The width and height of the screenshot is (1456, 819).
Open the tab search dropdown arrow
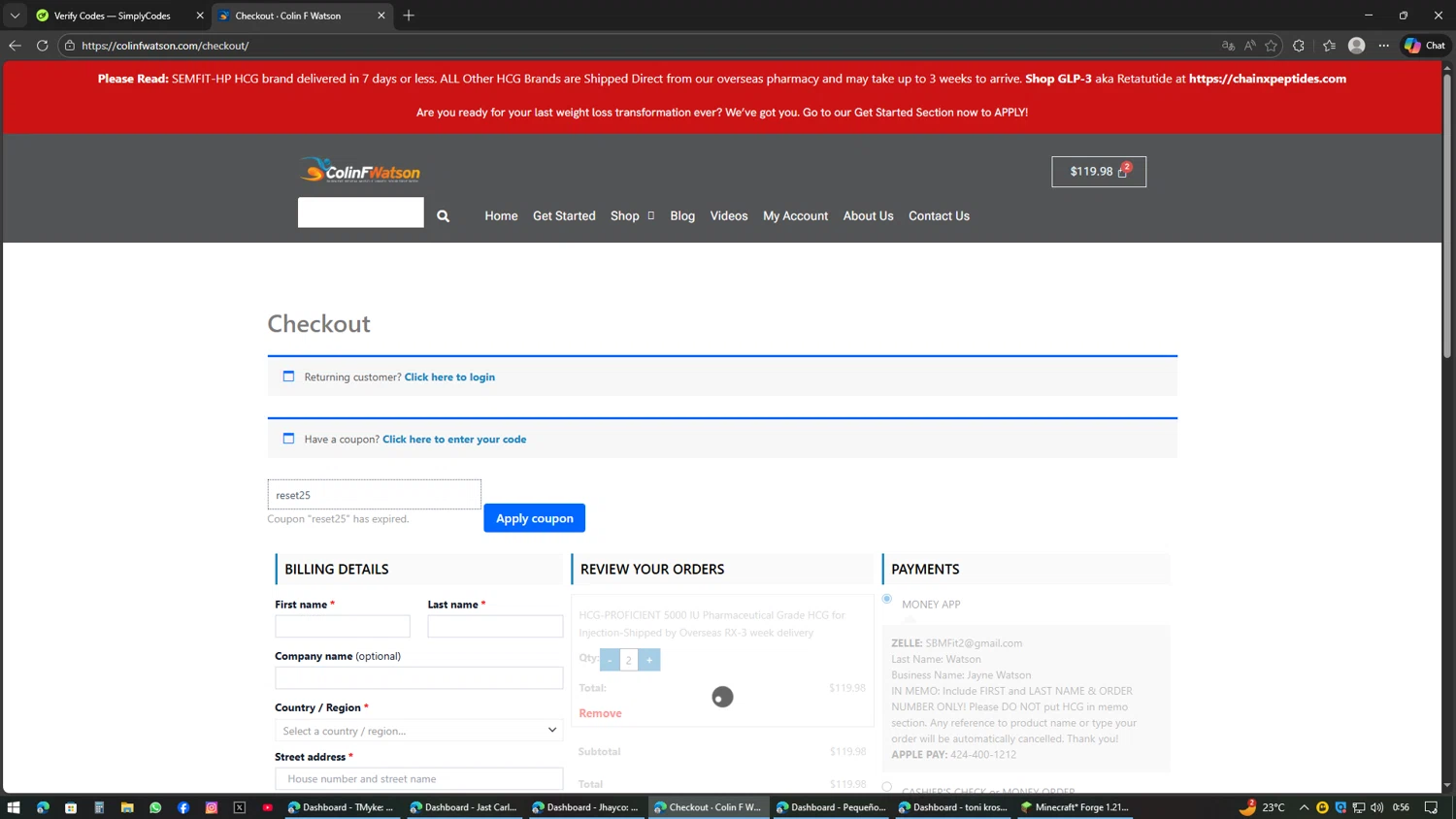15,16
